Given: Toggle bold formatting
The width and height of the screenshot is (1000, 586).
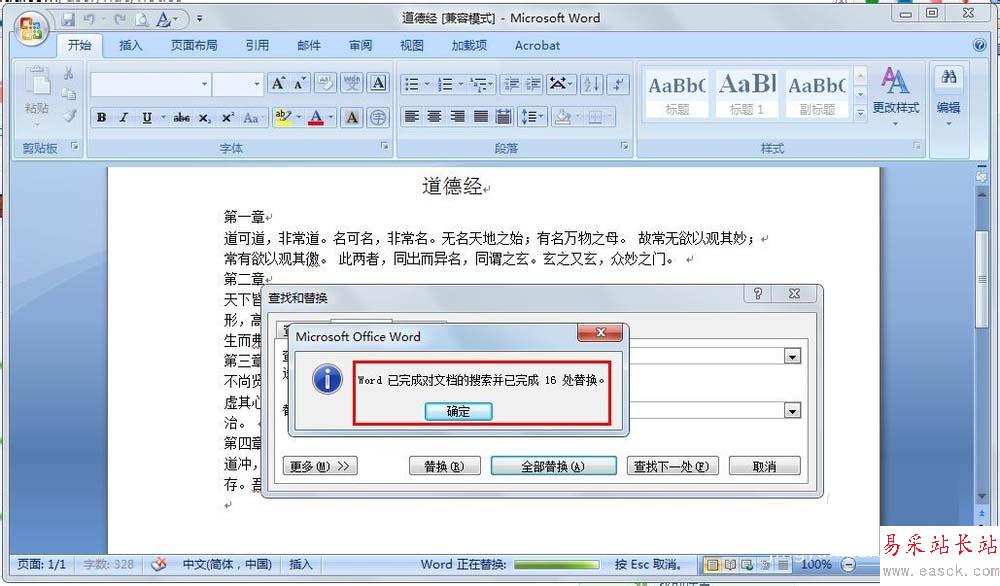Looking at the screenshot, I should (x=101, y=117).
